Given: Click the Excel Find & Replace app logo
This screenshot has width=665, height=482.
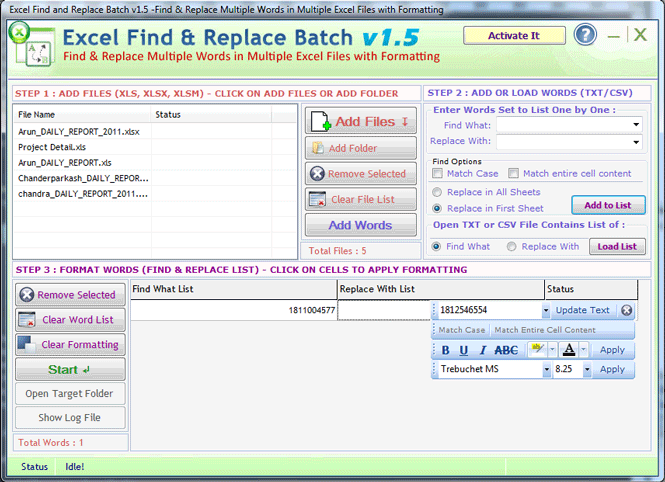Looking at the screenshot, I should [32, 45].
